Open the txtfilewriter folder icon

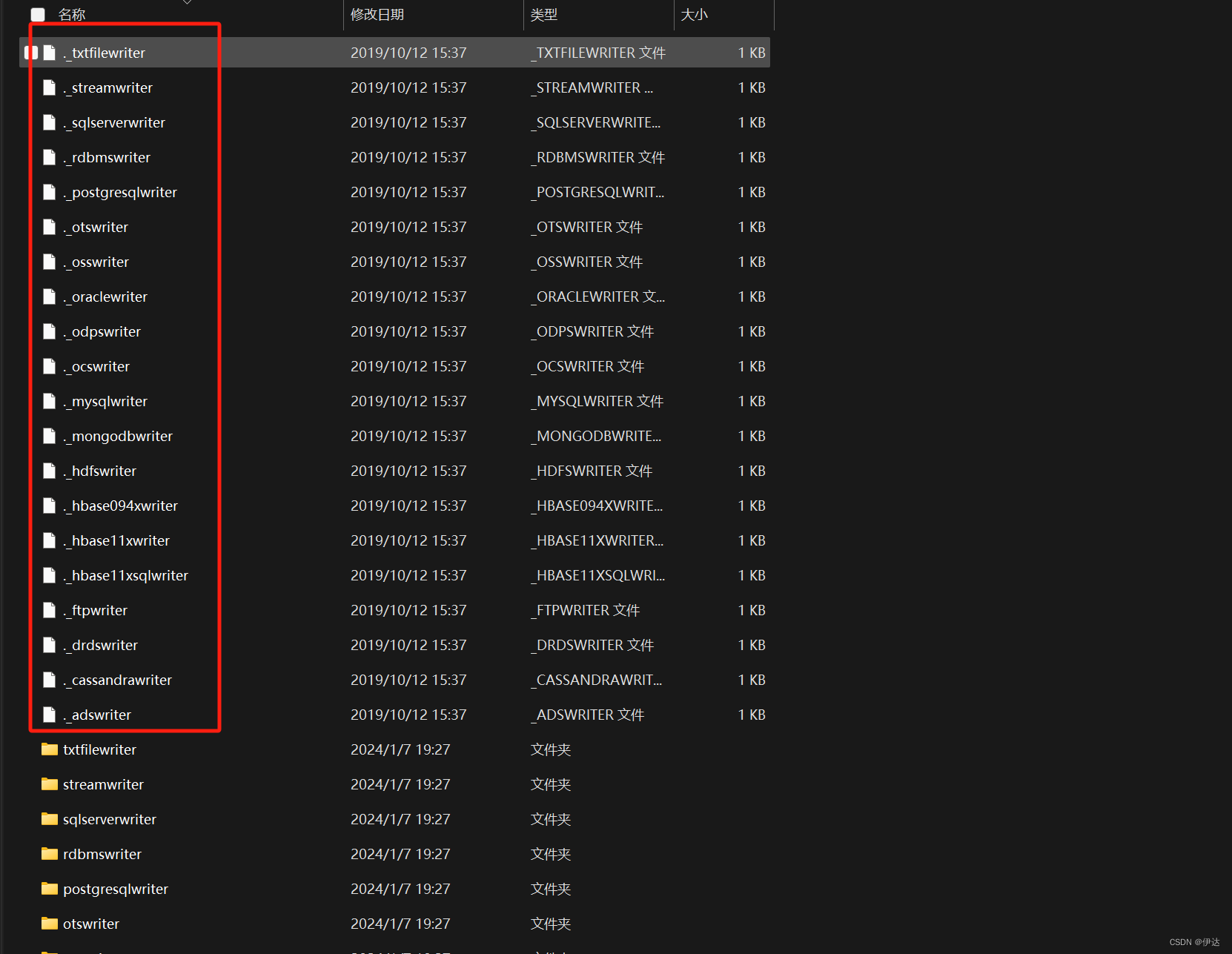click(x=49, y=749)
